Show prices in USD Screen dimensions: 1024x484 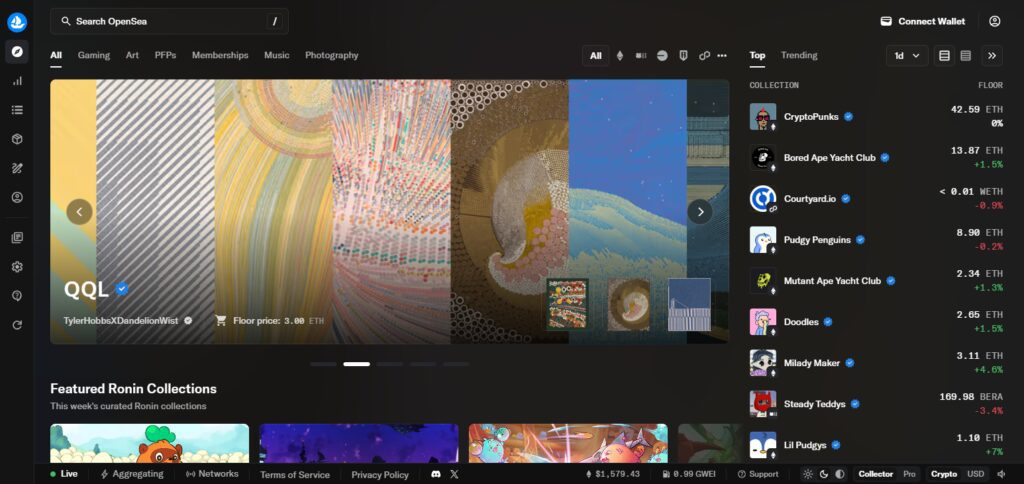pos(975,474)
